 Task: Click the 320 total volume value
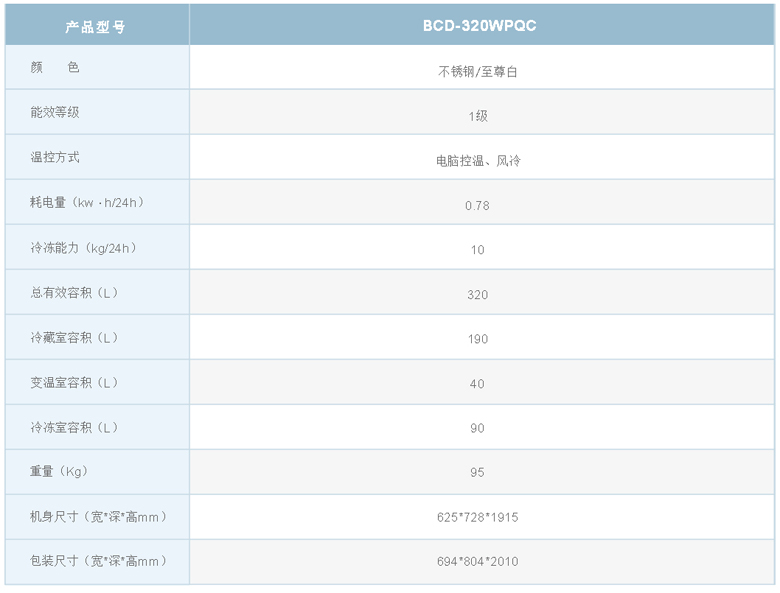(477, 295)
